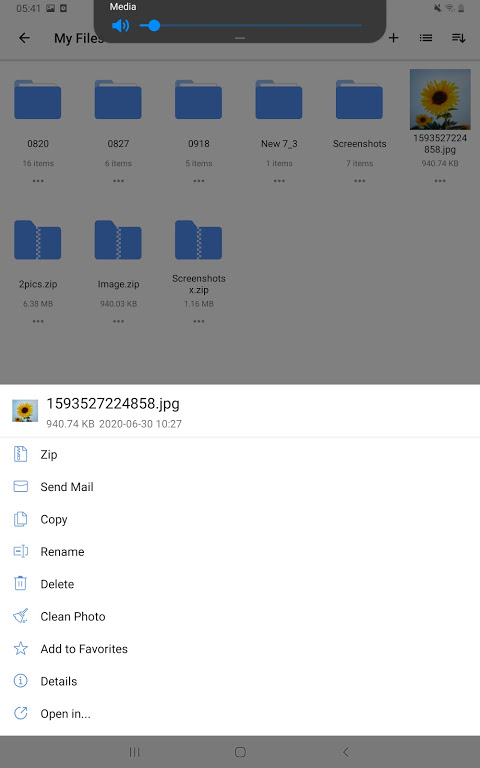
Task: Select Add to Favorites entry
Action: tap(240, 648)
